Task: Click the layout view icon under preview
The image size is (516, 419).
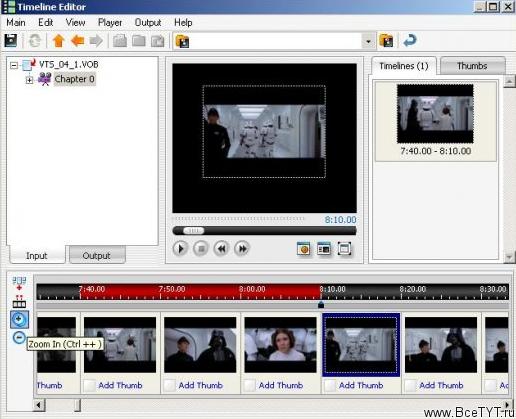Action: tap(324, 249)
